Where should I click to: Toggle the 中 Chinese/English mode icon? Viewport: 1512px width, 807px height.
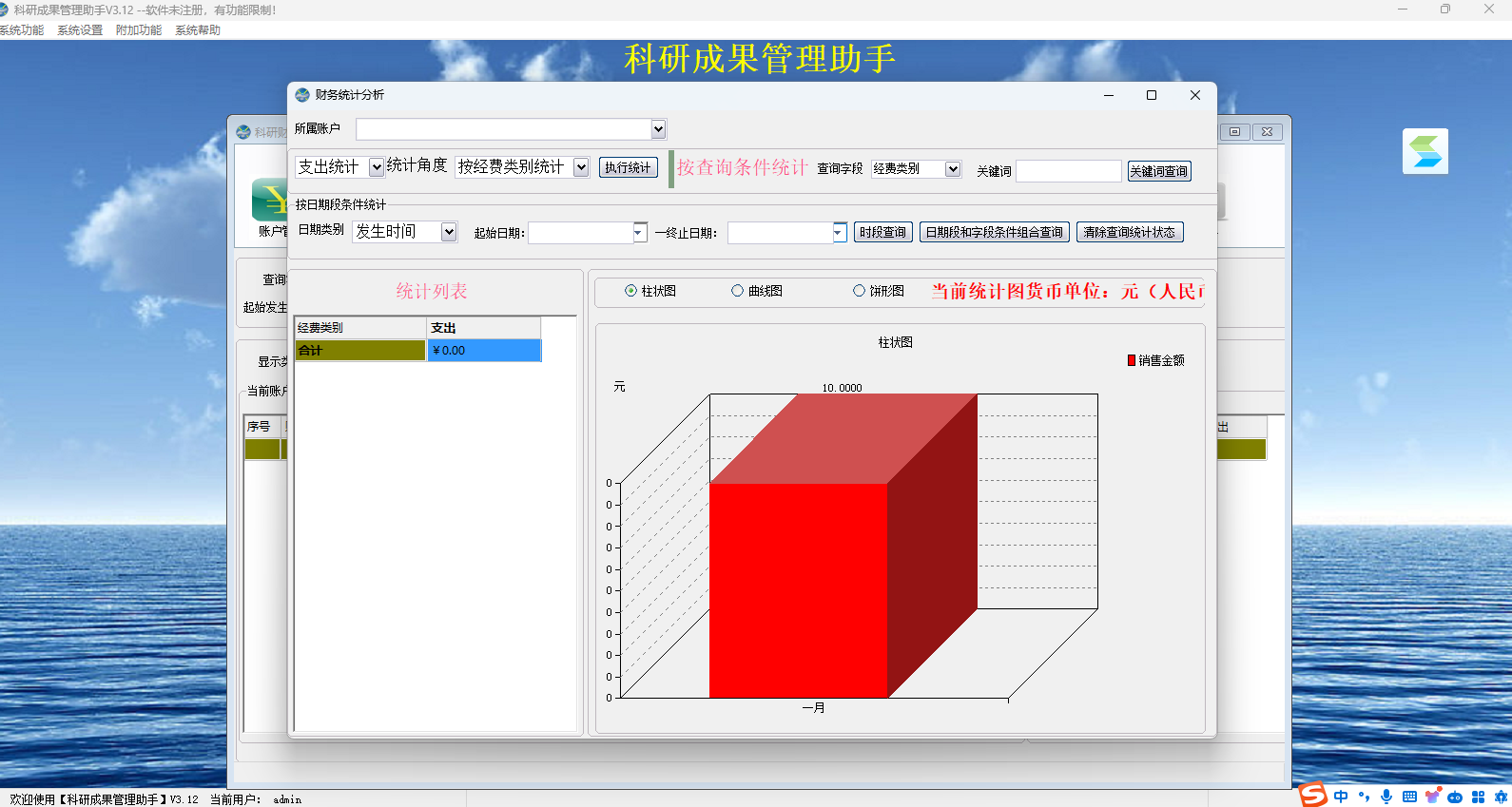(1341, 797)
